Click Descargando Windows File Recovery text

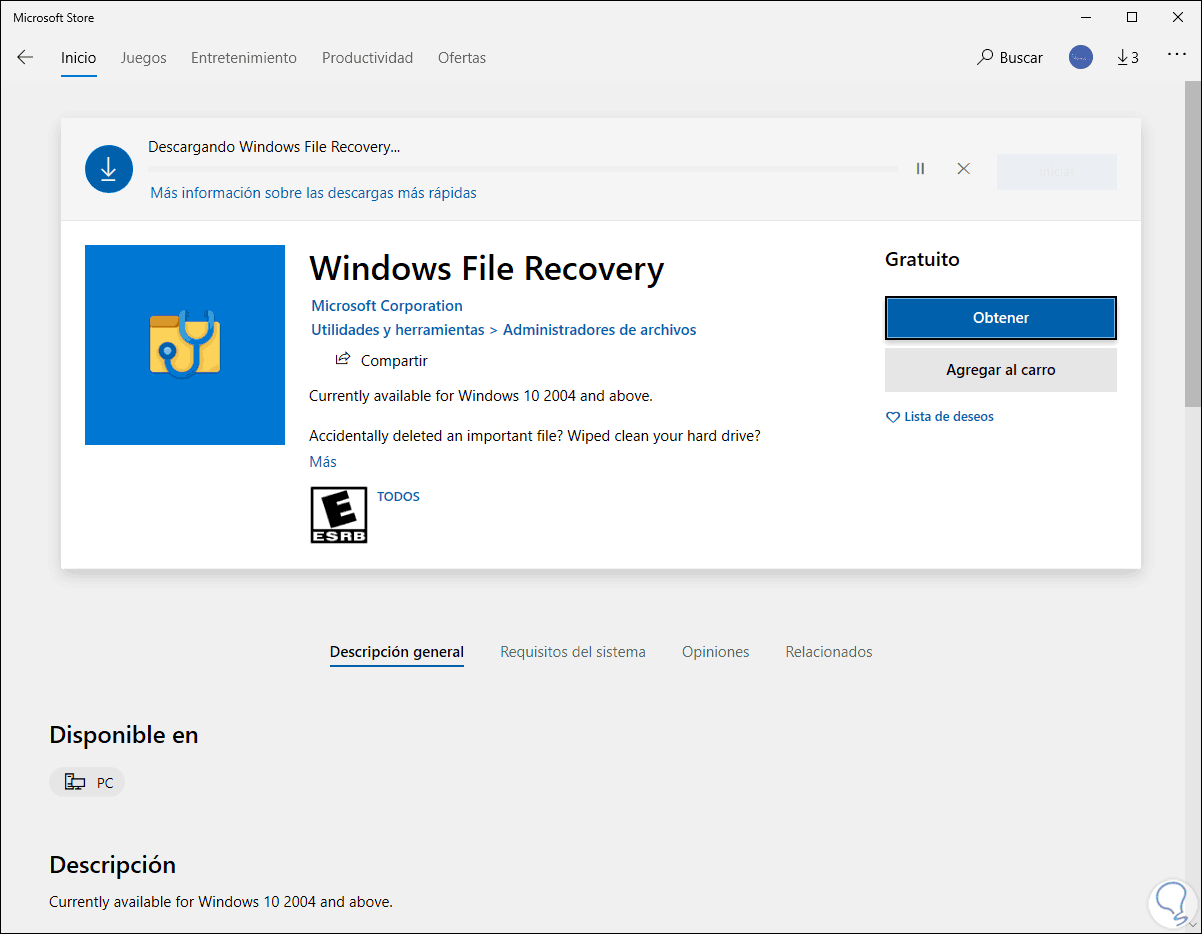(274, 147)
